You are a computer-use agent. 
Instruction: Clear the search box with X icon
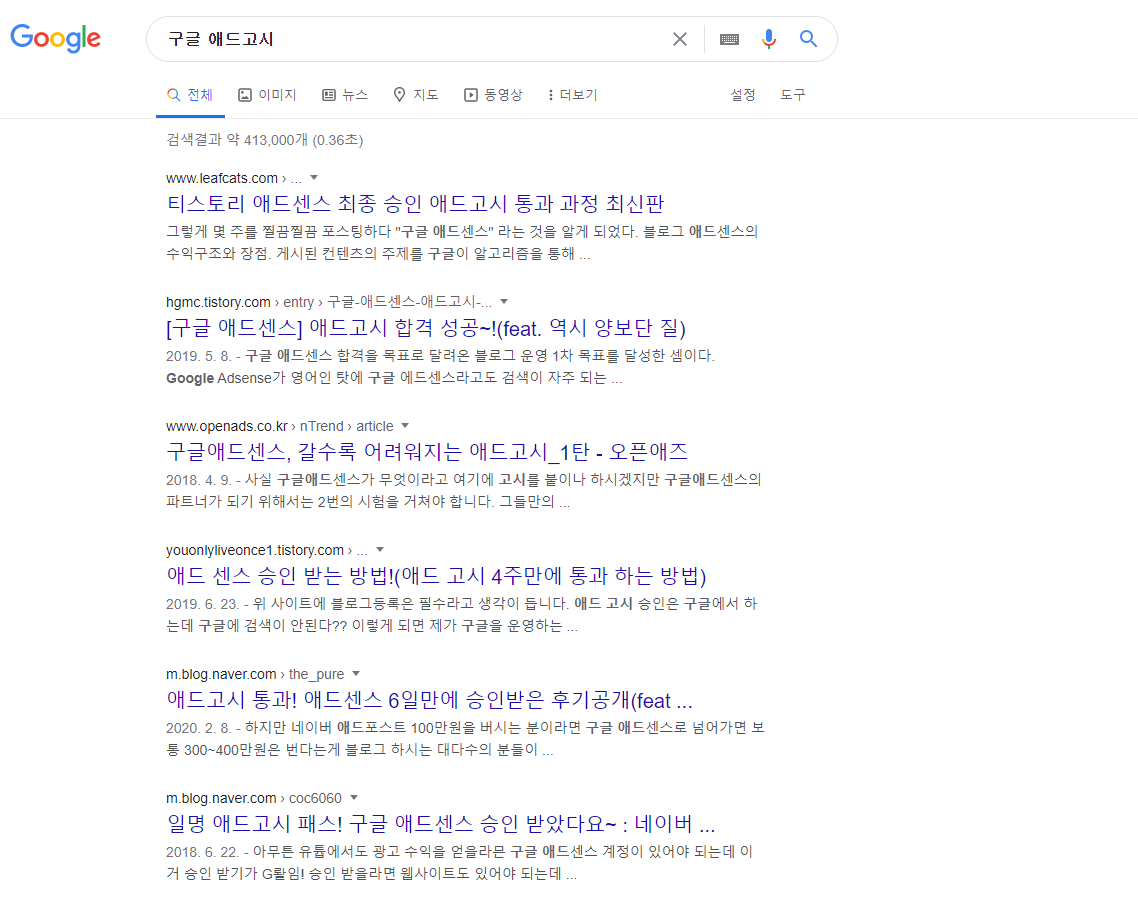(x=679, y=39)
